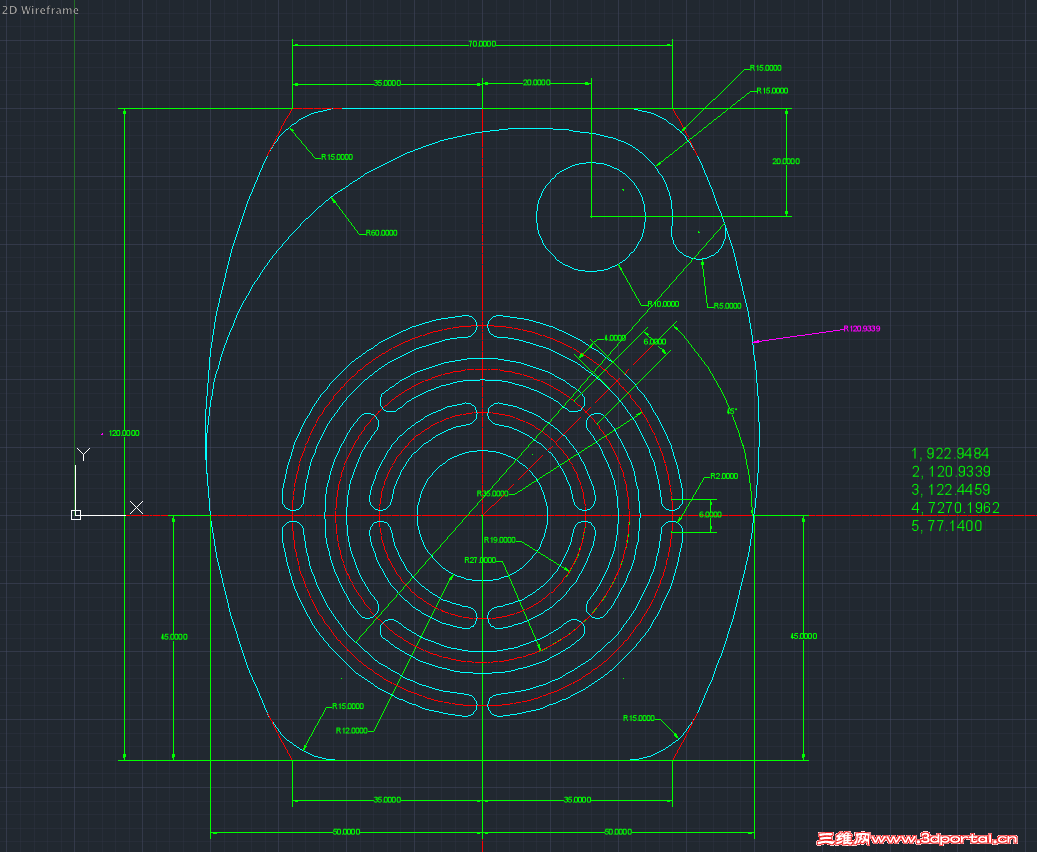Select the R19.0000 radius dimension label
Viewport: 1037px width, 852px height.
click(x=499, y=540)
